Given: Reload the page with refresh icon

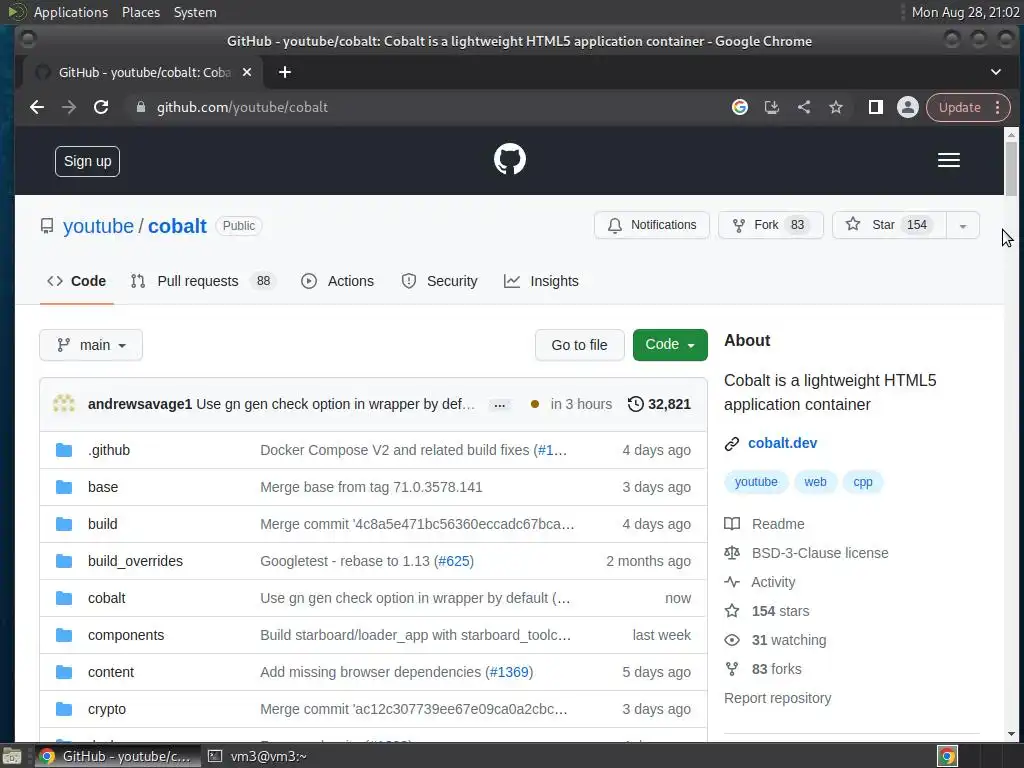Looking at the screenshot, I should click(x=101, y=107).
